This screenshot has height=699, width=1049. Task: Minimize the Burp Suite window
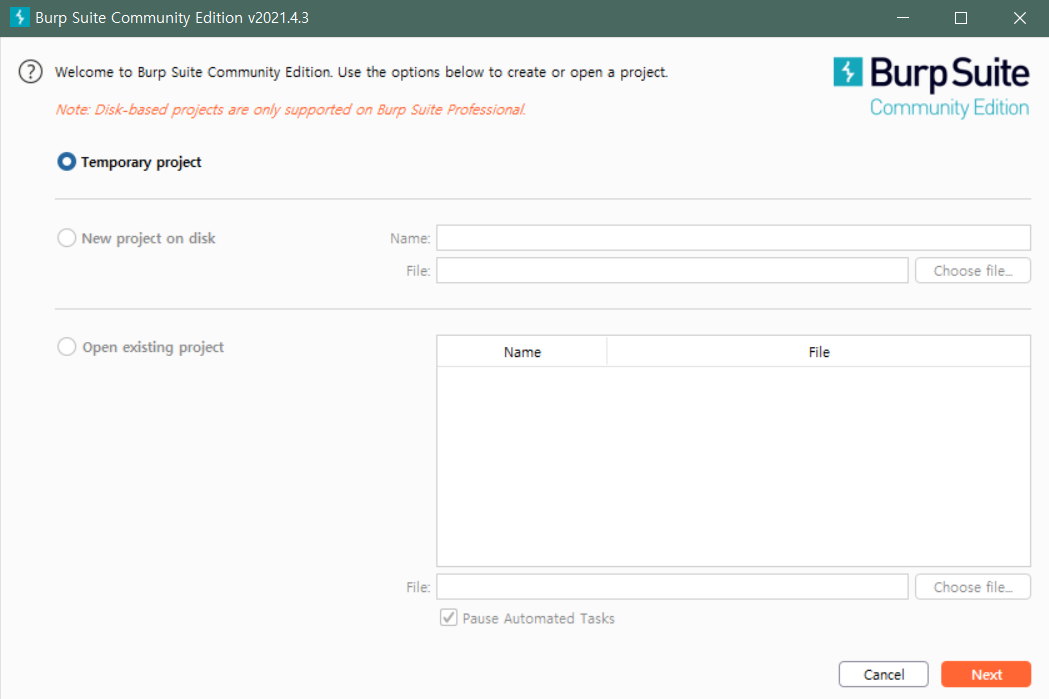pyautogui.click(x=902, y=18)
